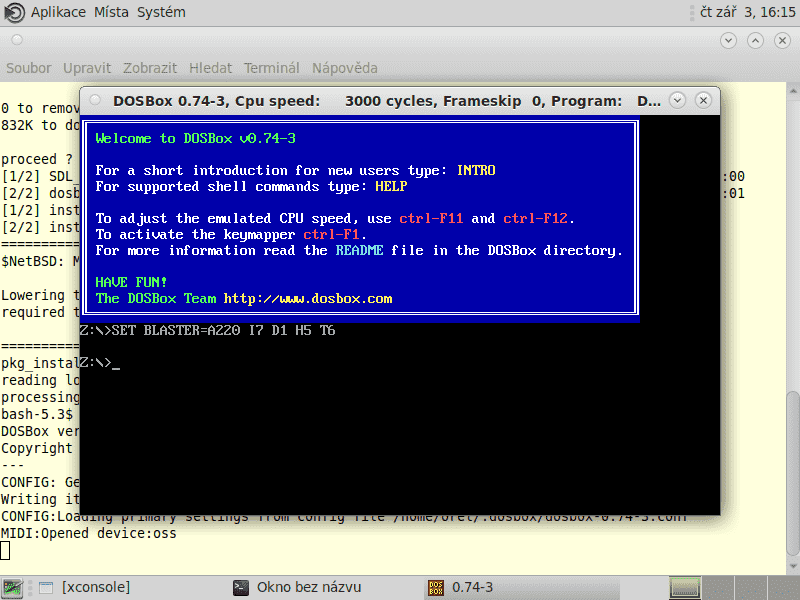Click the 'Welcome to DOSBox v0.74-3' heading
The width and height of the screenshot is (800, 600).
pos(195,138)
